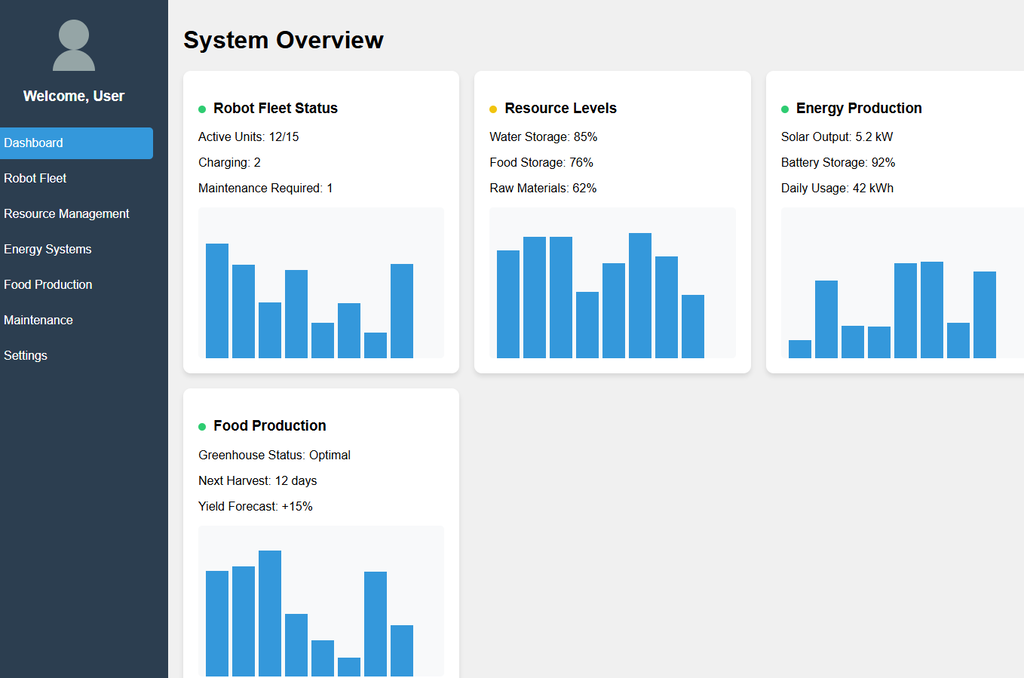Click the green indicator on Energy Production card
Image resolution: width=1024 pixels, height=678 pixels.
point(786,107)
